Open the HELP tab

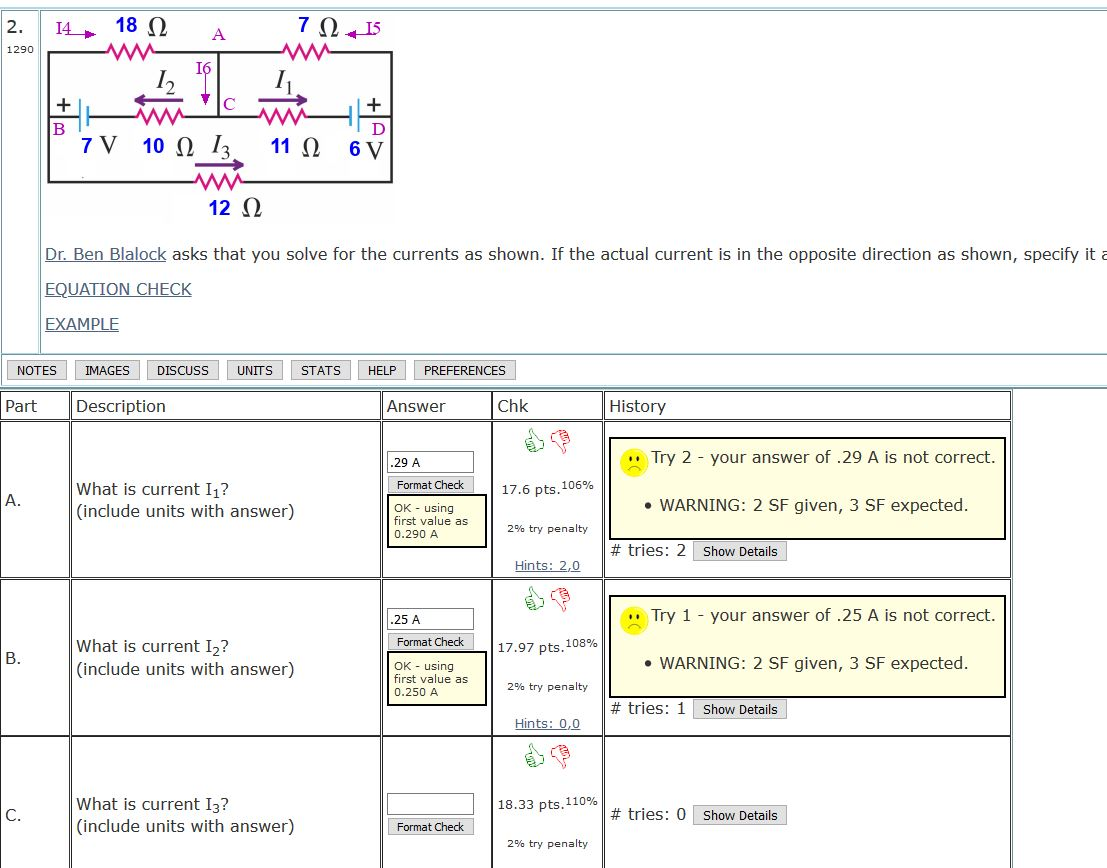381,370
